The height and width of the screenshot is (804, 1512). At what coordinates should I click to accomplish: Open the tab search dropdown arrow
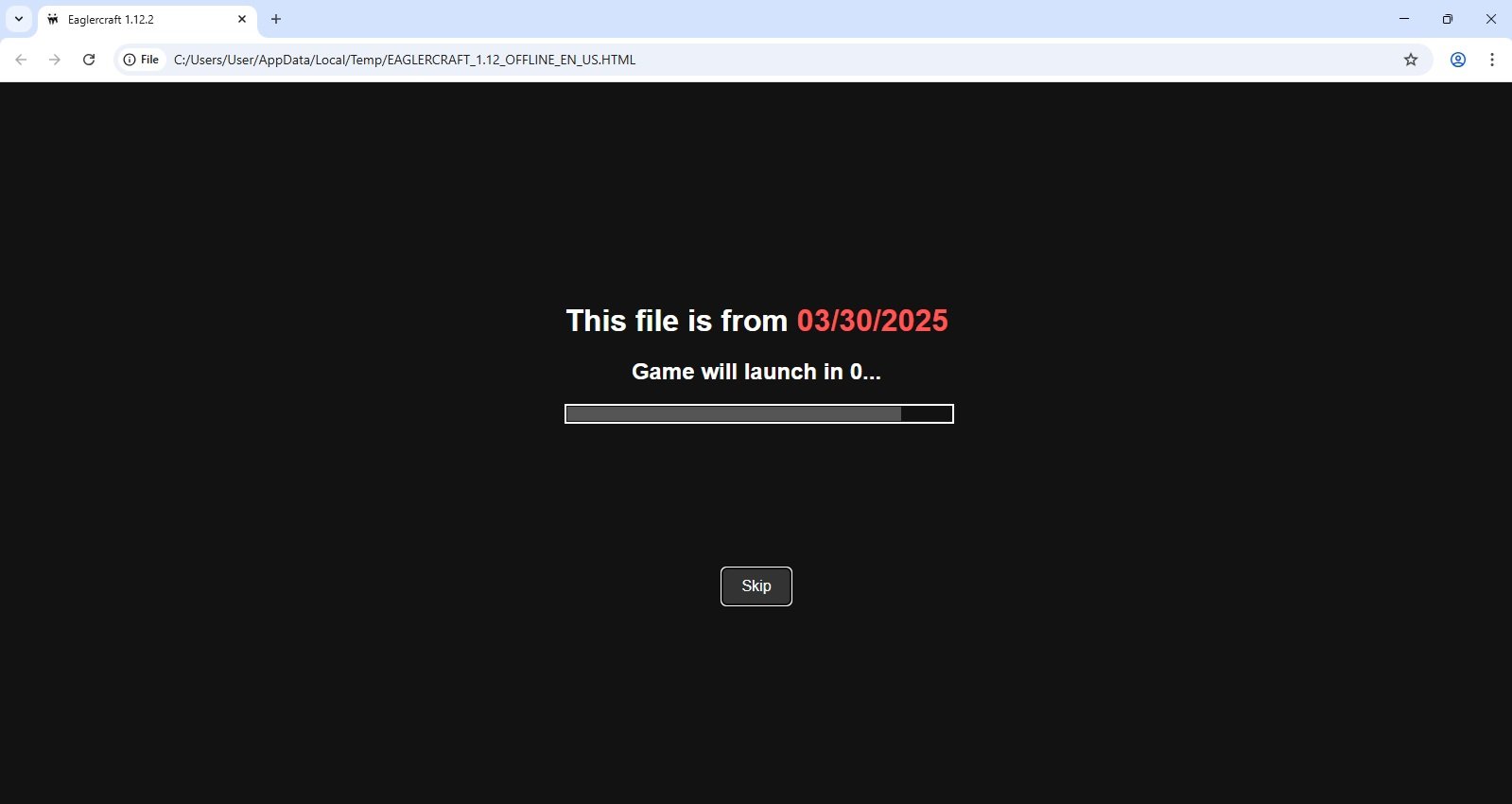coord(19,19)
